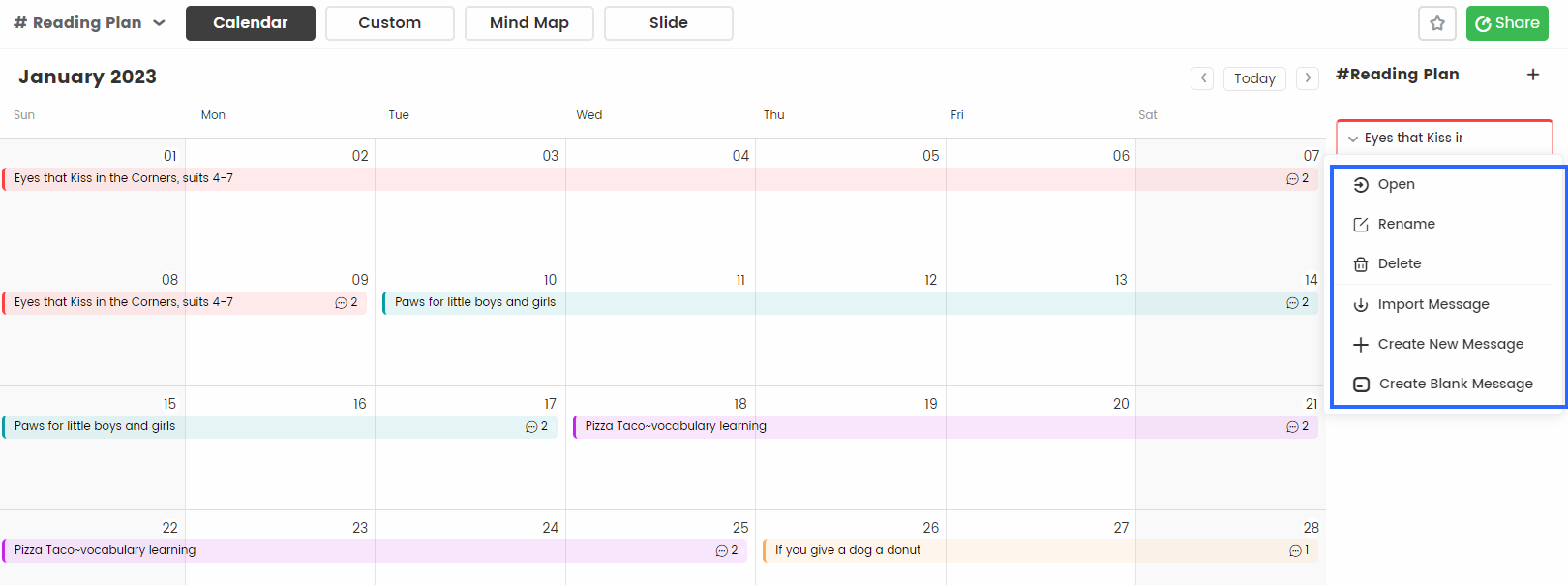
Task: Collapse the Eyes that Kiss sidebar item
Action: point(1353,139)
